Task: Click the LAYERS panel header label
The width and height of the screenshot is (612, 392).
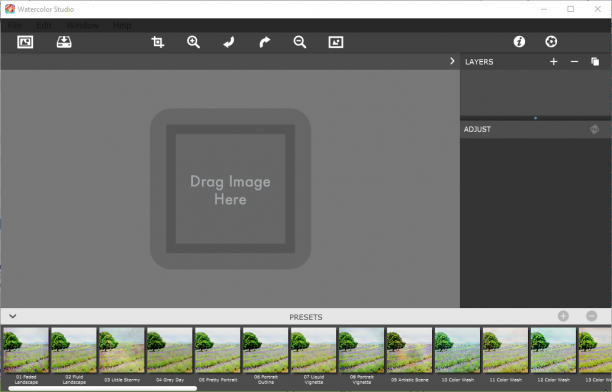Action: pos(479,62)
